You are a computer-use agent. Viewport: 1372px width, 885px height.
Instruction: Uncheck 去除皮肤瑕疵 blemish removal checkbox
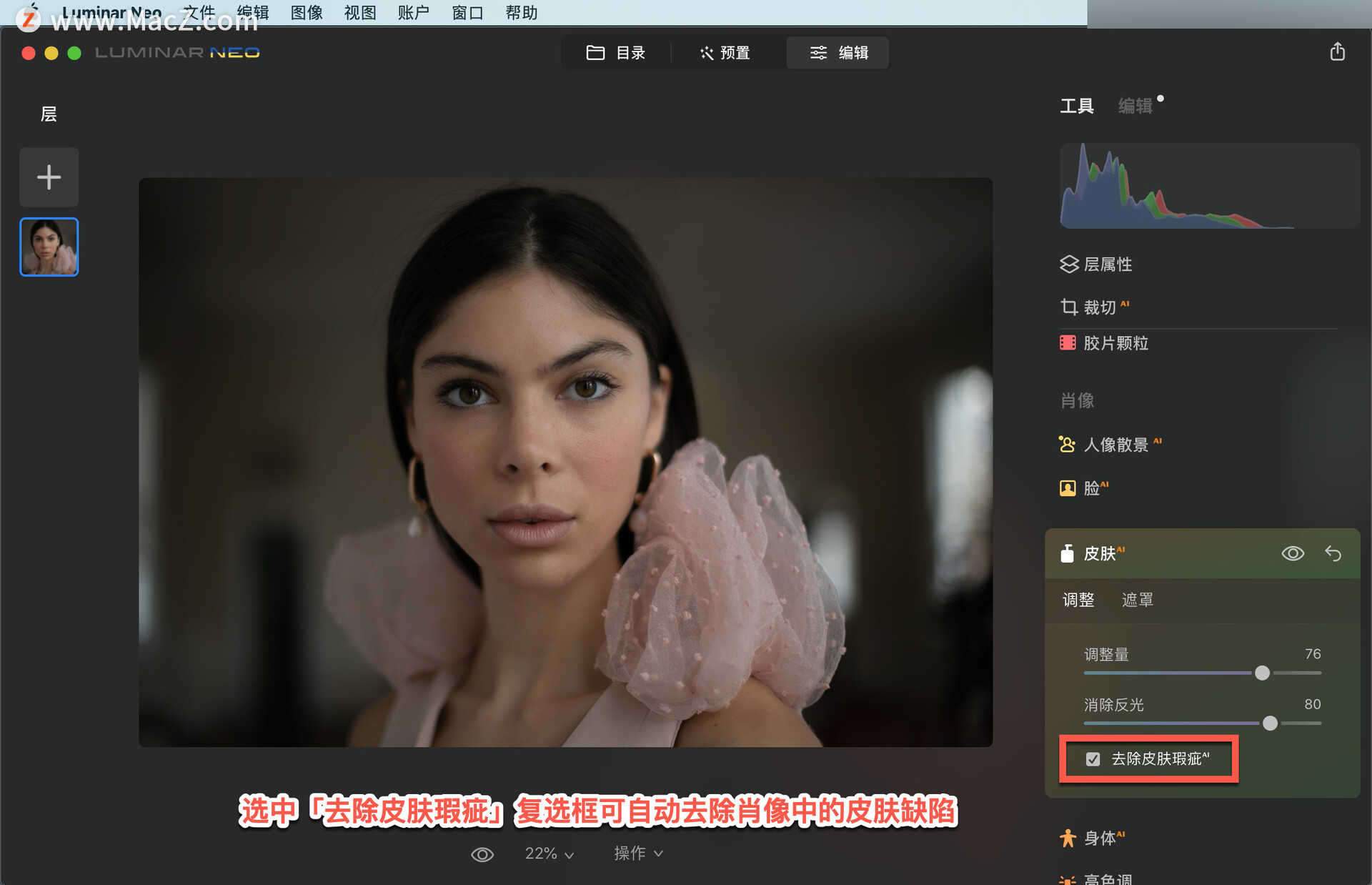1093,759
